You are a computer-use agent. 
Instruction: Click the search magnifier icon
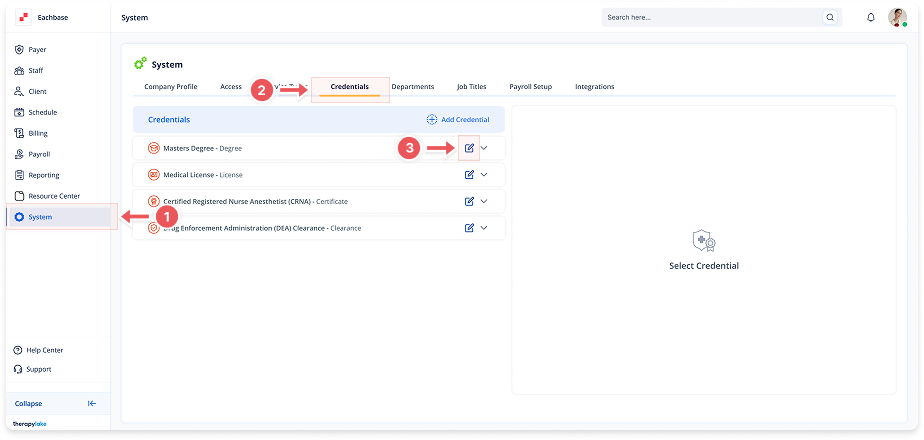[x=829, y=17]
